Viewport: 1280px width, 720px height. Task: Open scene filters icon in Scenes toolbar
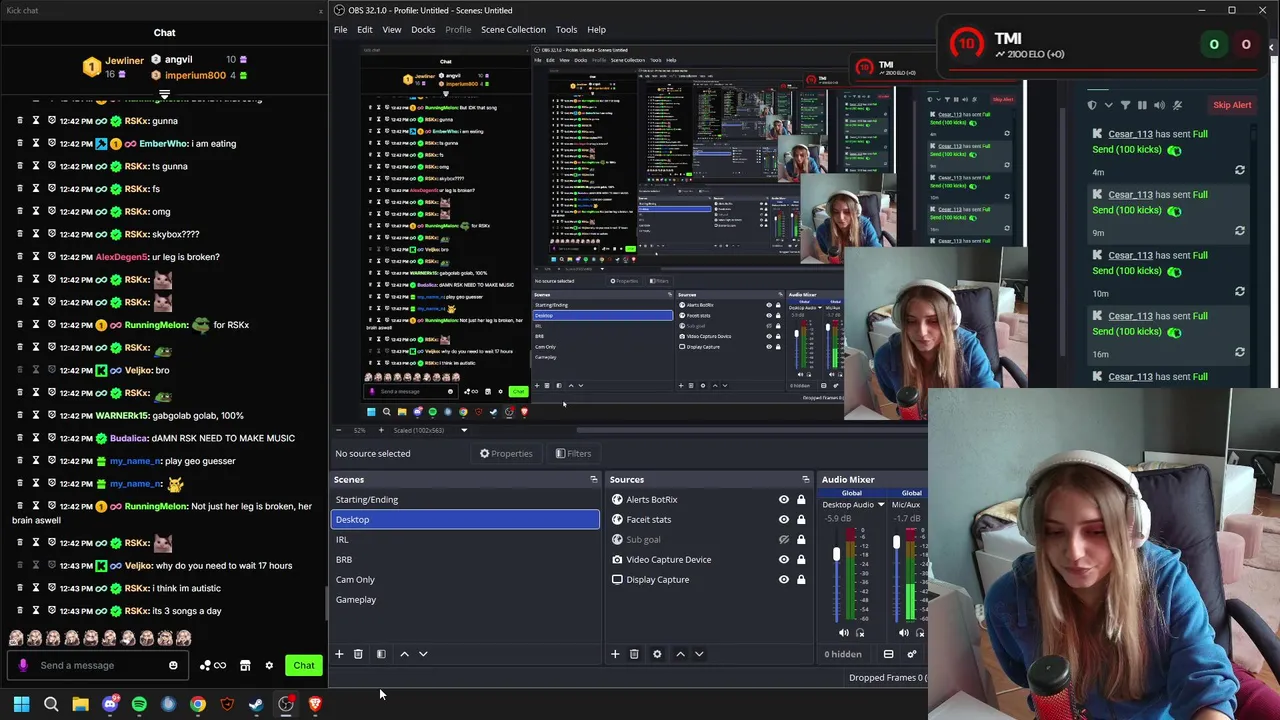pos(381,654)
